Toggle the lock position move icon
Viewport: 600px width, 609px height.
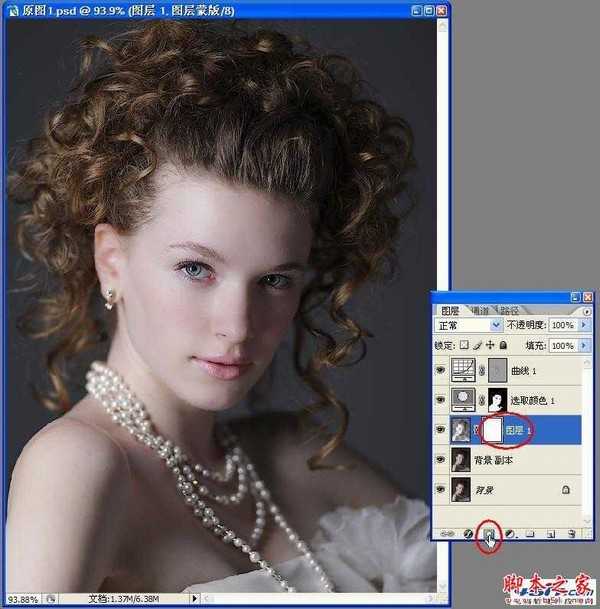click(x=490, y=345)
